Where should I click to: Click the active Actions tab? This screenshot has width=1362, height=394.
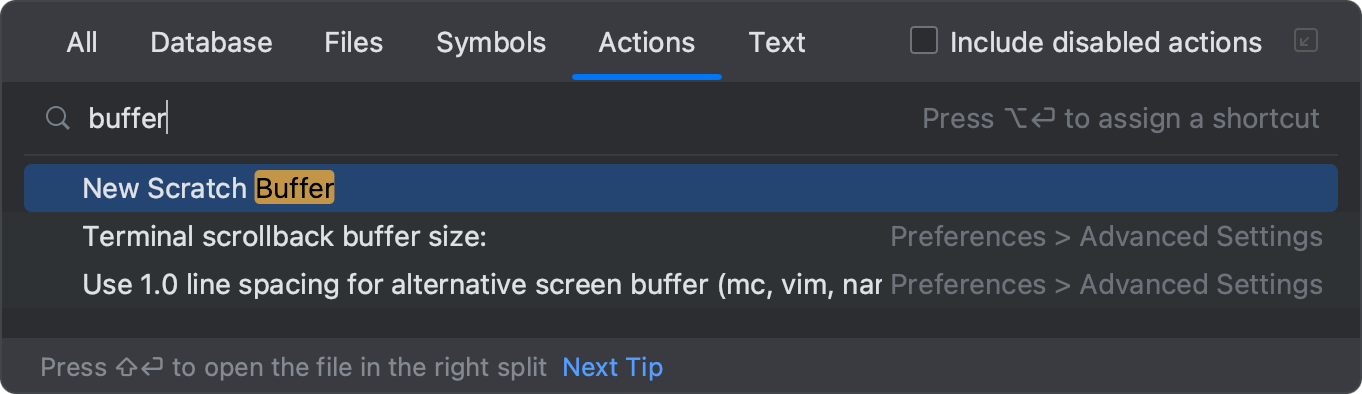[x=647, y=42]
